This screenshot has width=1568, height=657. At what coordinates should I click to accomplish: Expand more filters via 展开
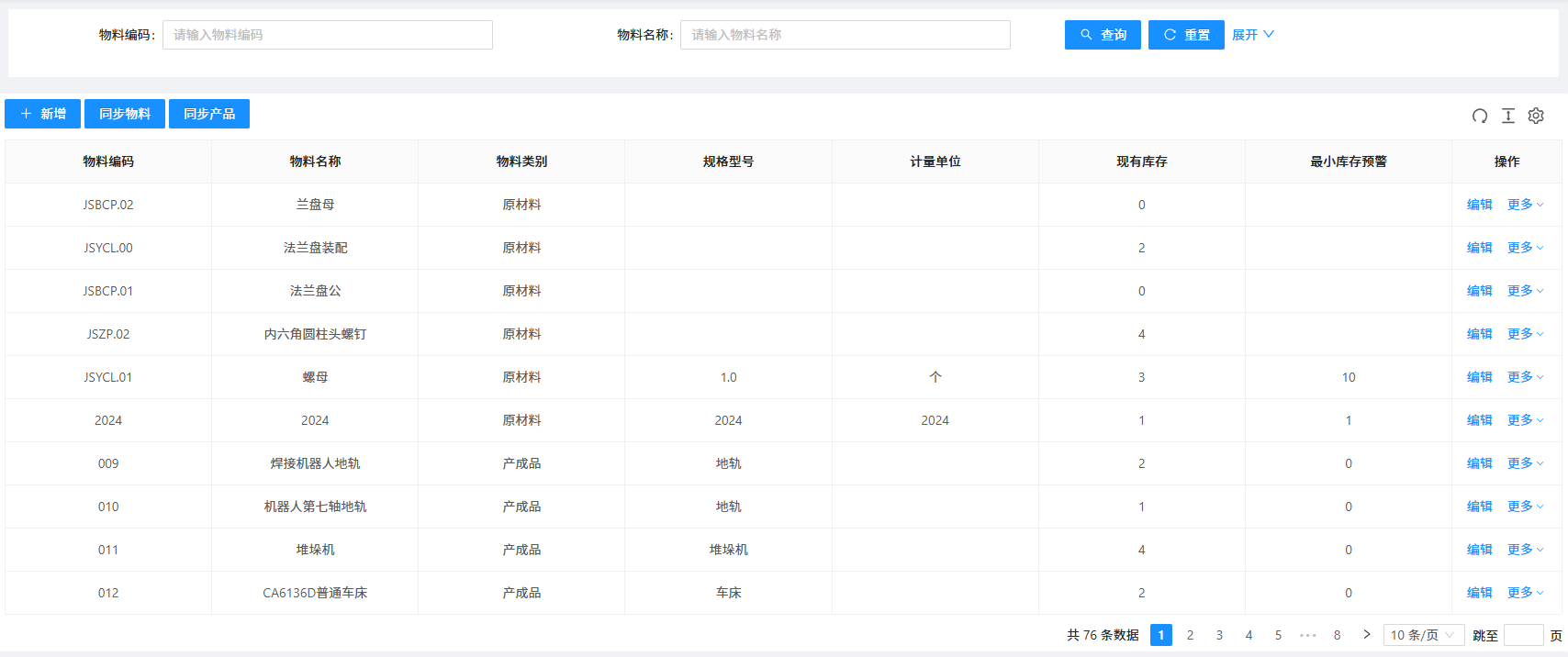tap(1253, 35)
